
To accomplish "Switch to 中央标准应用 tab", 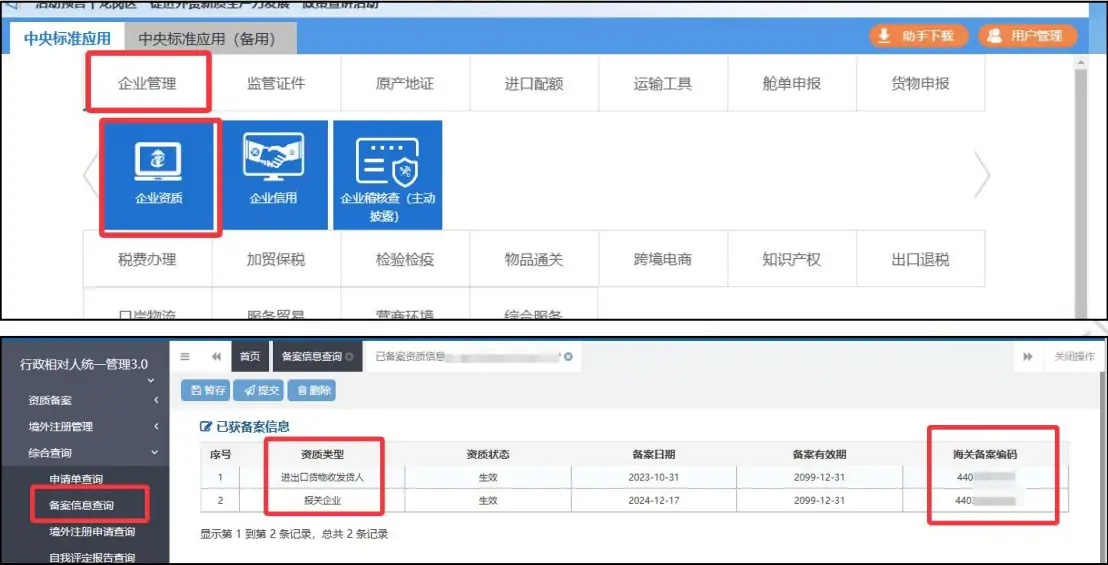I will point(67,39).
